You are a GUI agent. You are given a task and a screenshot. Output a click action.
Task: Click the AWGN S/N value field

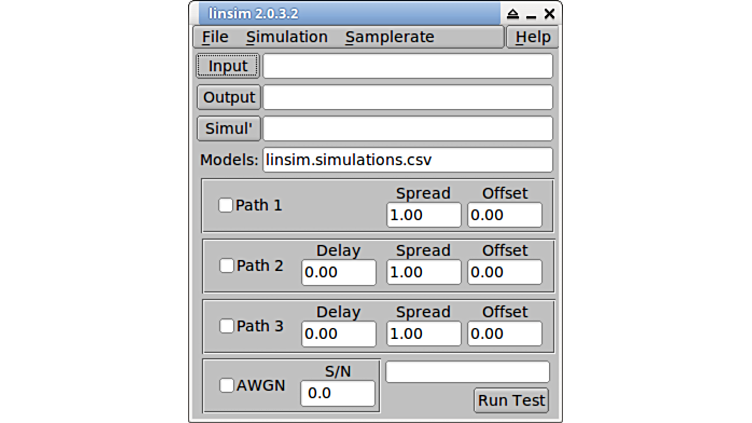click(x=338, y=394)
